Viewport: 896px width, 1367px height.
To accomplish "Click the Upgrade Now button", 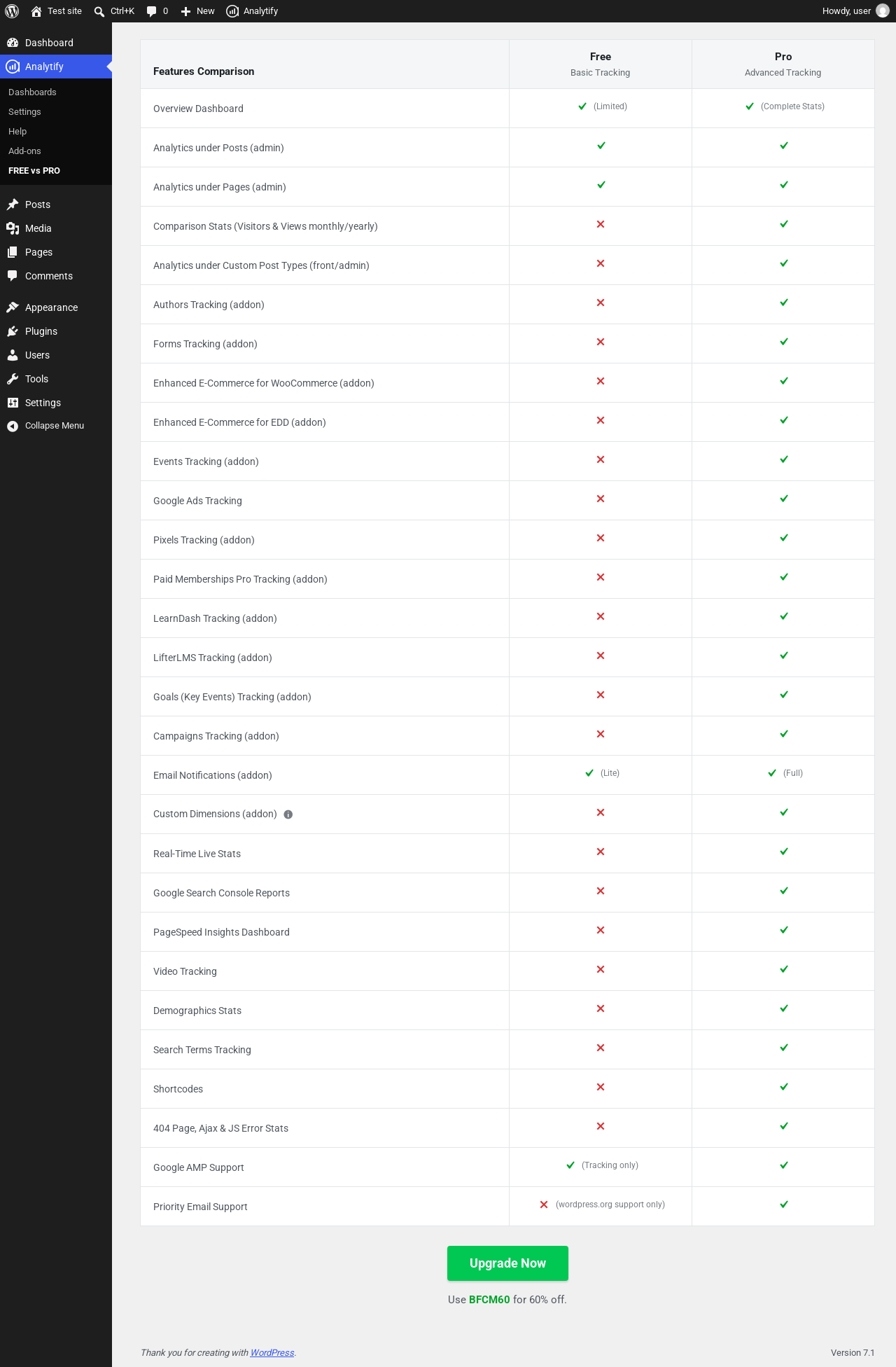I will 507,1263.
